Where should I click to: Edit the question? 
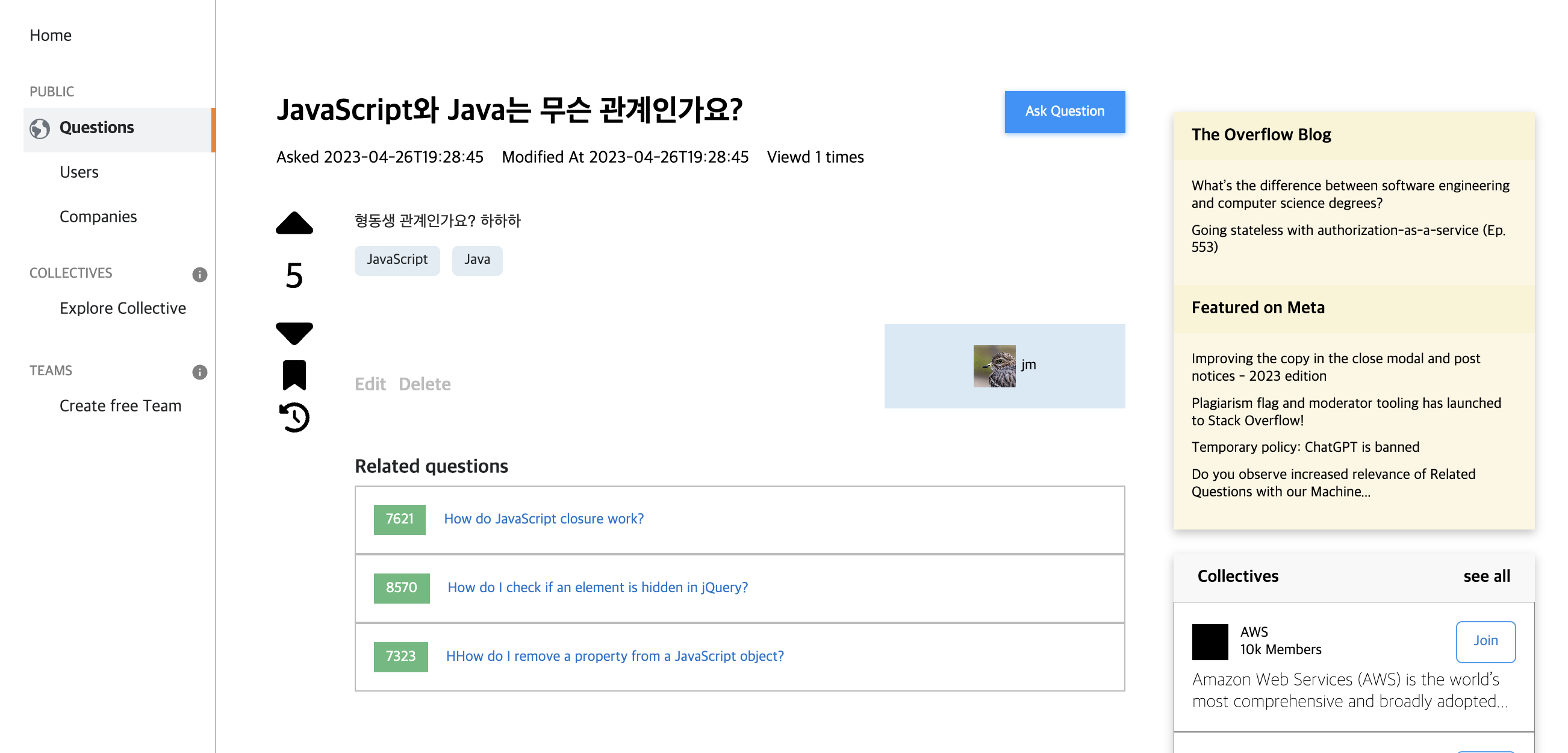(370, 384)
